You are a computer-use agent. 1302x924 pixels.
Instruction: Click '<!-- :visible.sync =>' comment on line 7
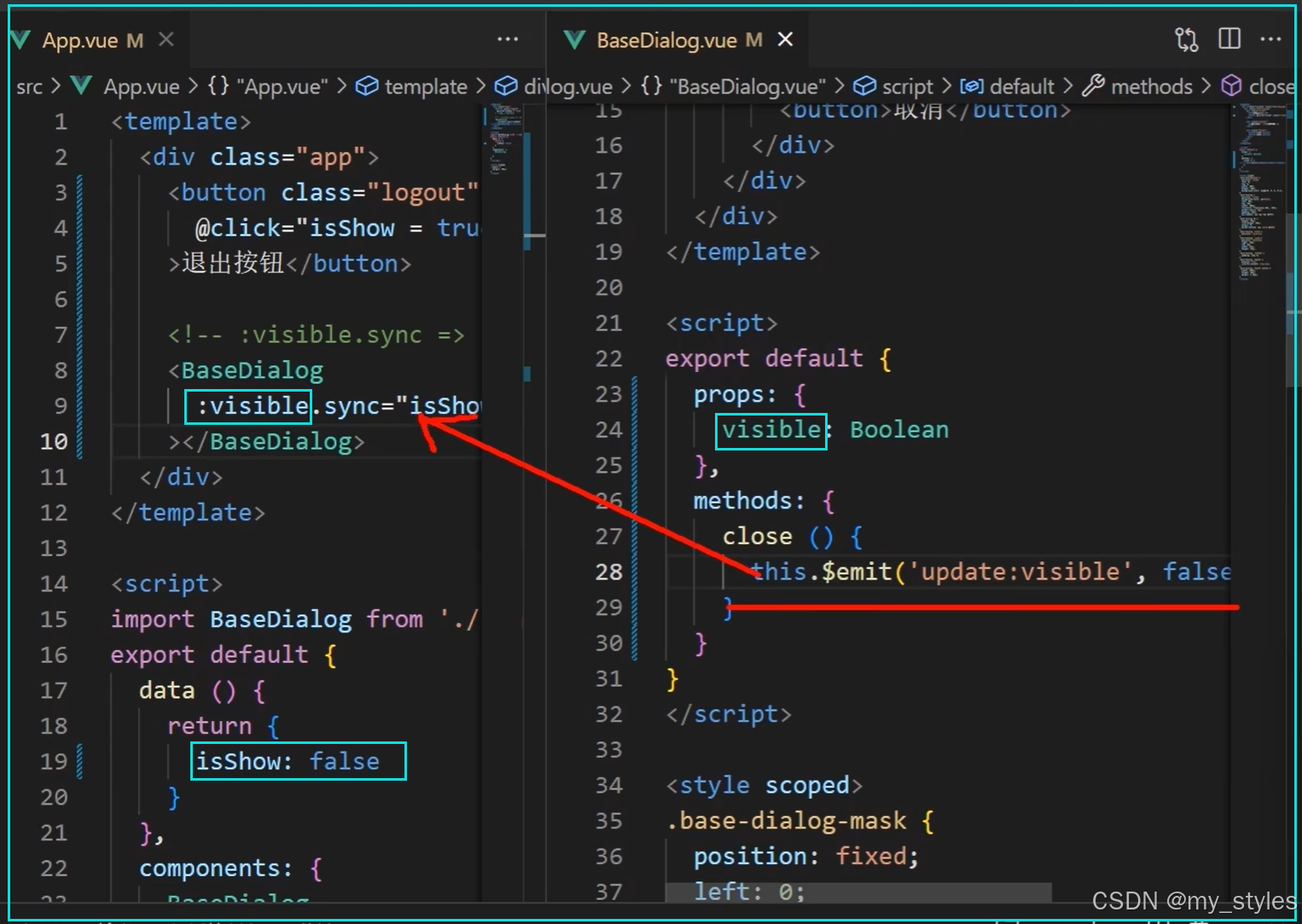[316, 334]
